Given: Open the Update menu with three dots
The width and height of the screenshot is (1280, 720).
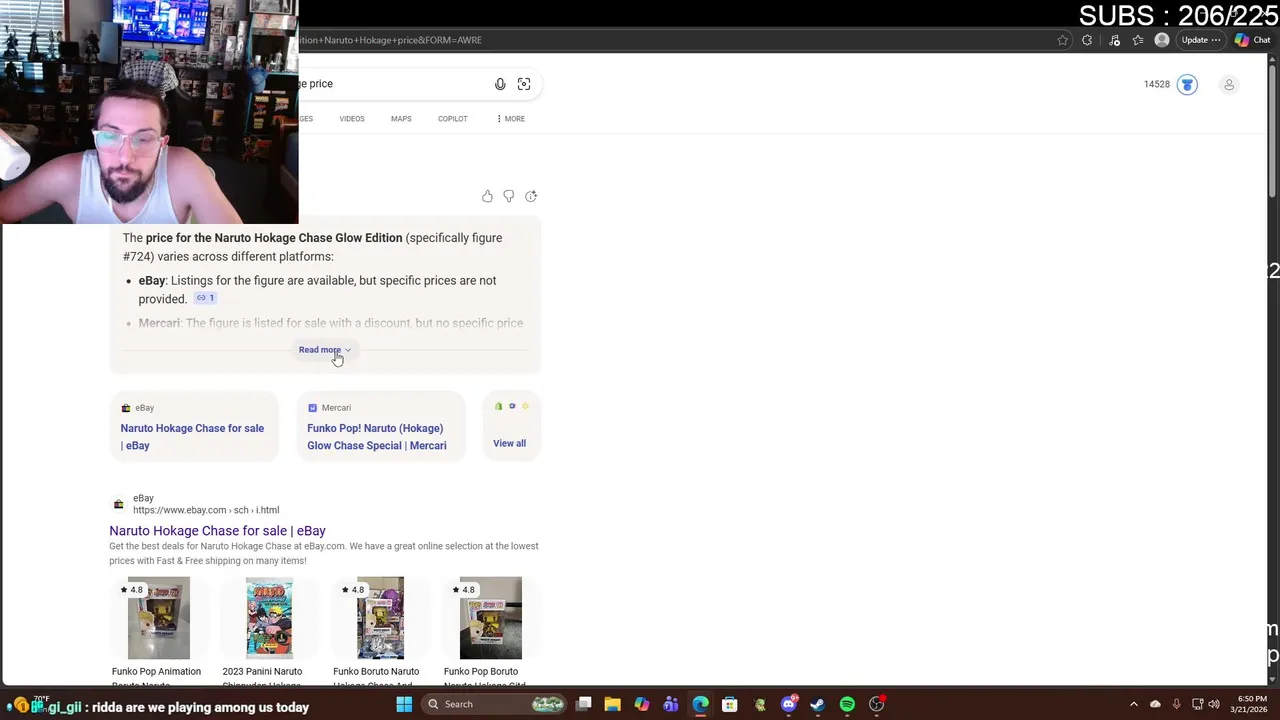Looking at the screenshot, I should tap(1200, 40).
